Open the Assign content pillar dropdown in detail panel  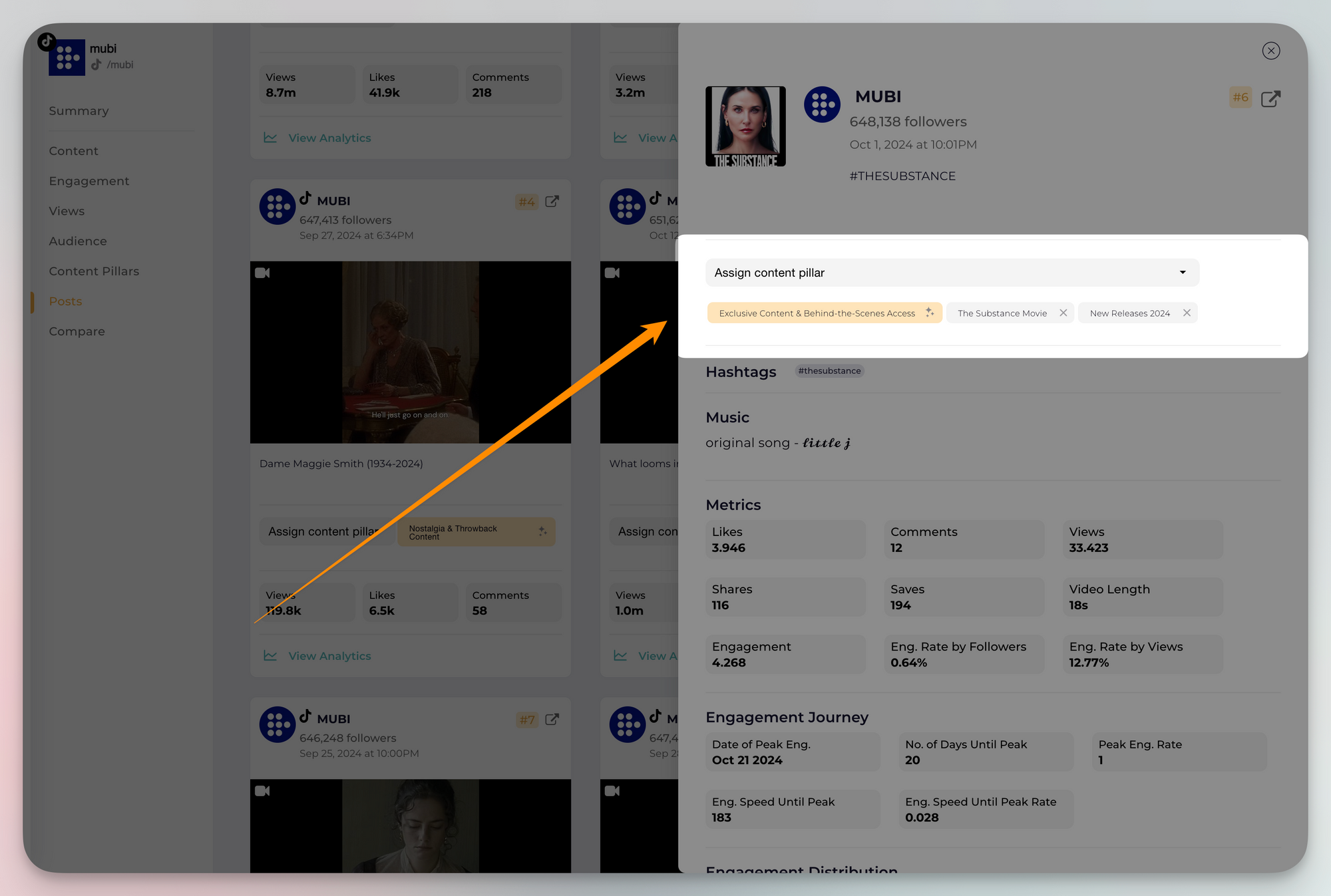[952, 273]
